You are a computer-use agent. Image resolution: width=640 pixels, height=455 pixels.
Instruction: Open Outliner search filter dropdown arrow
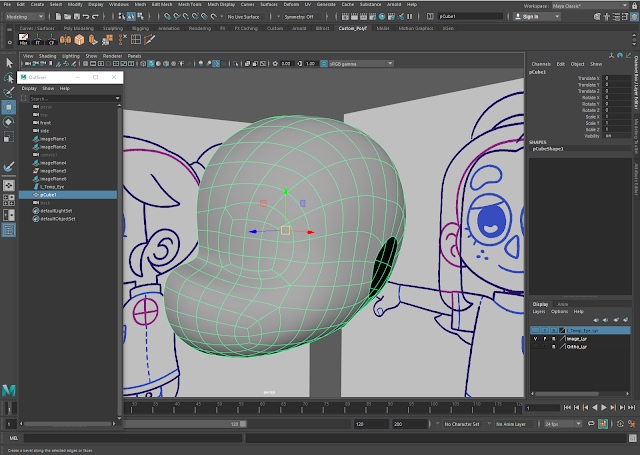click(x=118, y=98)
